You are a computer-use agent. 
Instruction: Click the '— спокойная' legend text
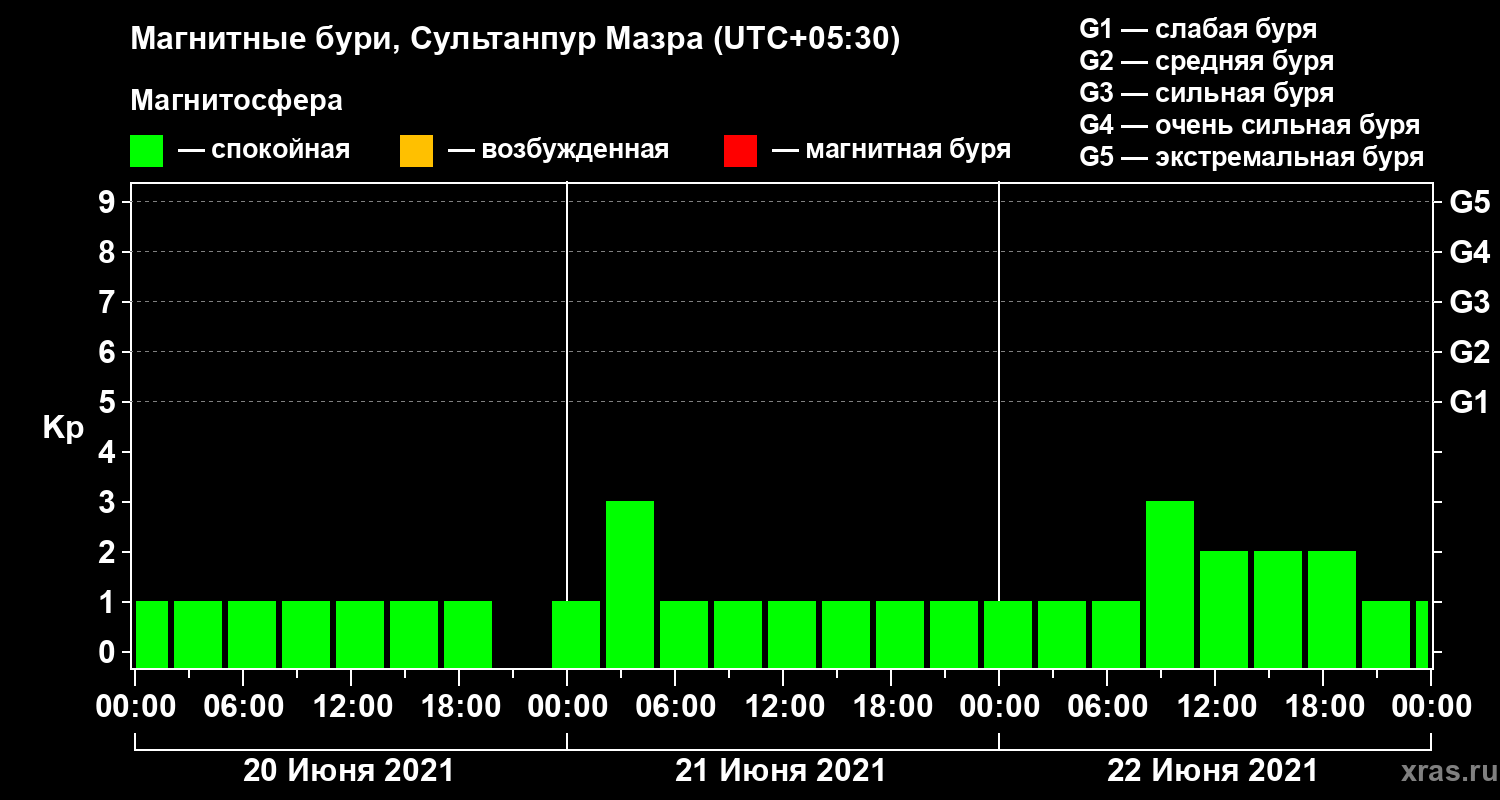(x=264, y=150)
